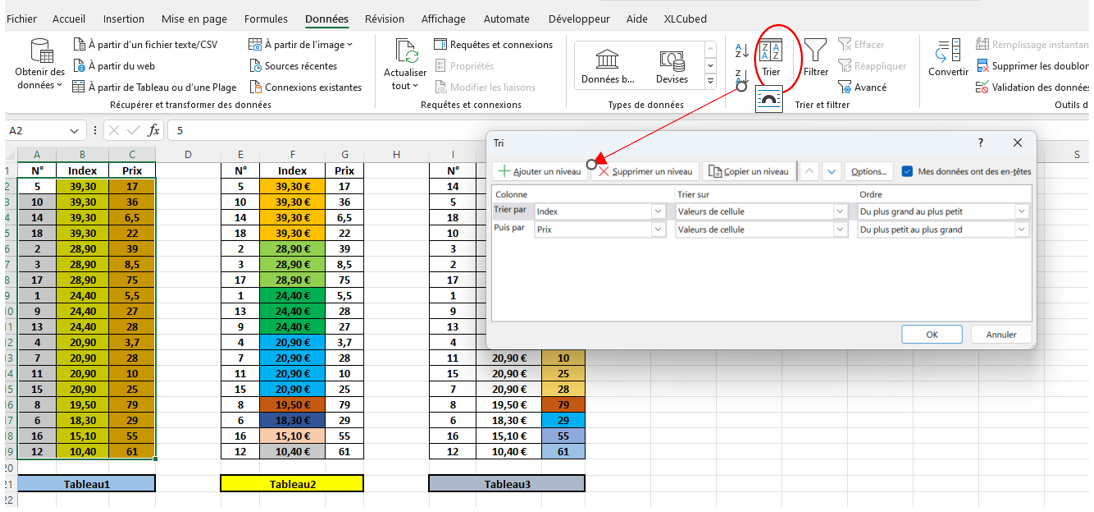
Task: Click the insert function fx icon
Action: pyautogui.click(x=154, y=130)
